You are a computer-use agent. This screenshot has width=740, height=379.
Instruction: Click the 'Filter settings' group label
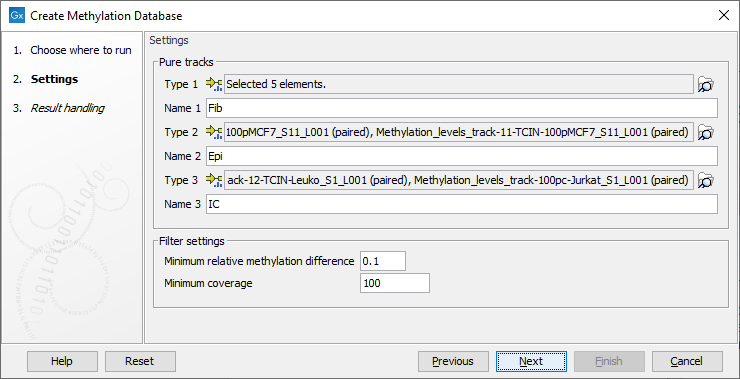point(192,241)
